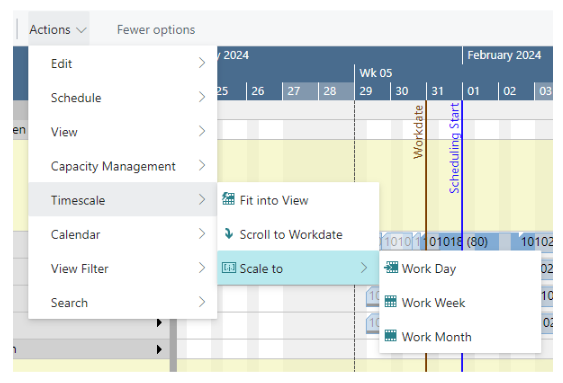Viewport: 563px width, 383px height.
Task: Click the Scale to icon
Action: tap(229, 268)
